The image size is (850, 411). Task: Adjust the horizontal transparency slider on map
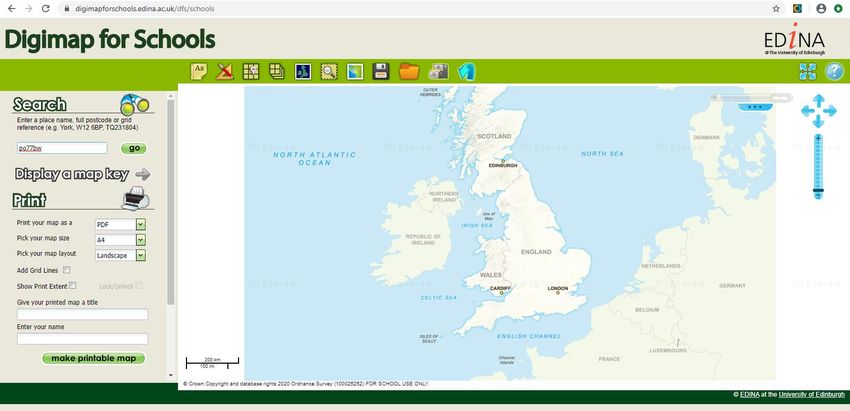[751, 98]
